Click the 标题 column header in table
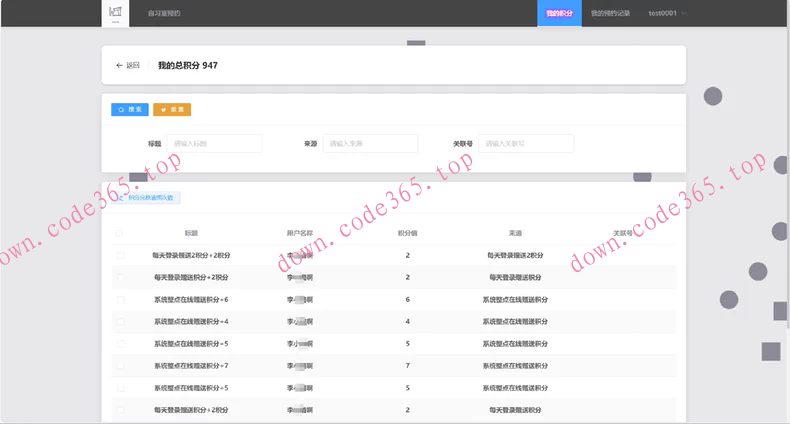Viewport: 790px width, 424px height. coord(191,233)
